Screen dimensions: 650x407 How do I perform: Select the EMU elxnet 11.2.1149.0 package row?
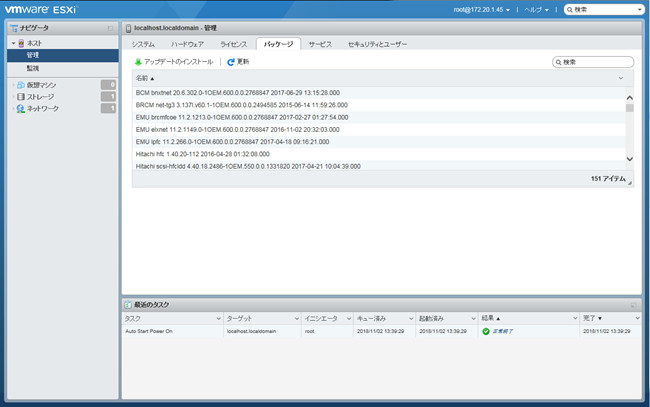point(379,130)
